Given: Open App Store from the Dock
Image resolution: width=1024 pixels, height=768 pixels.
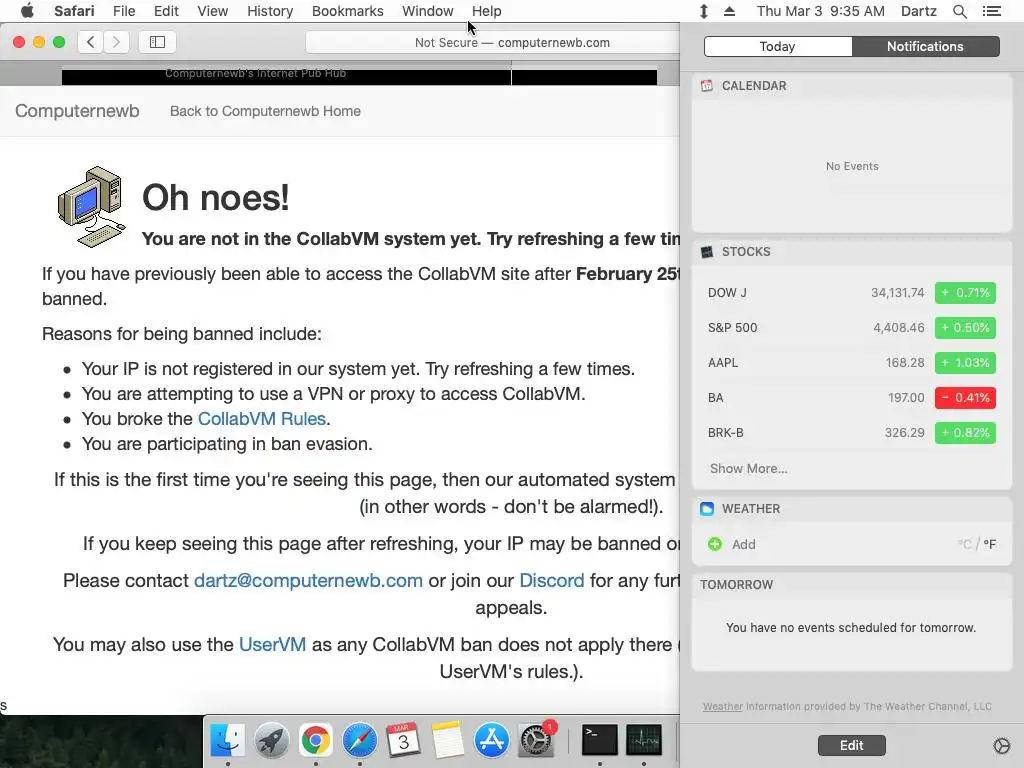Looking at the screenshot, I should 492,740.
